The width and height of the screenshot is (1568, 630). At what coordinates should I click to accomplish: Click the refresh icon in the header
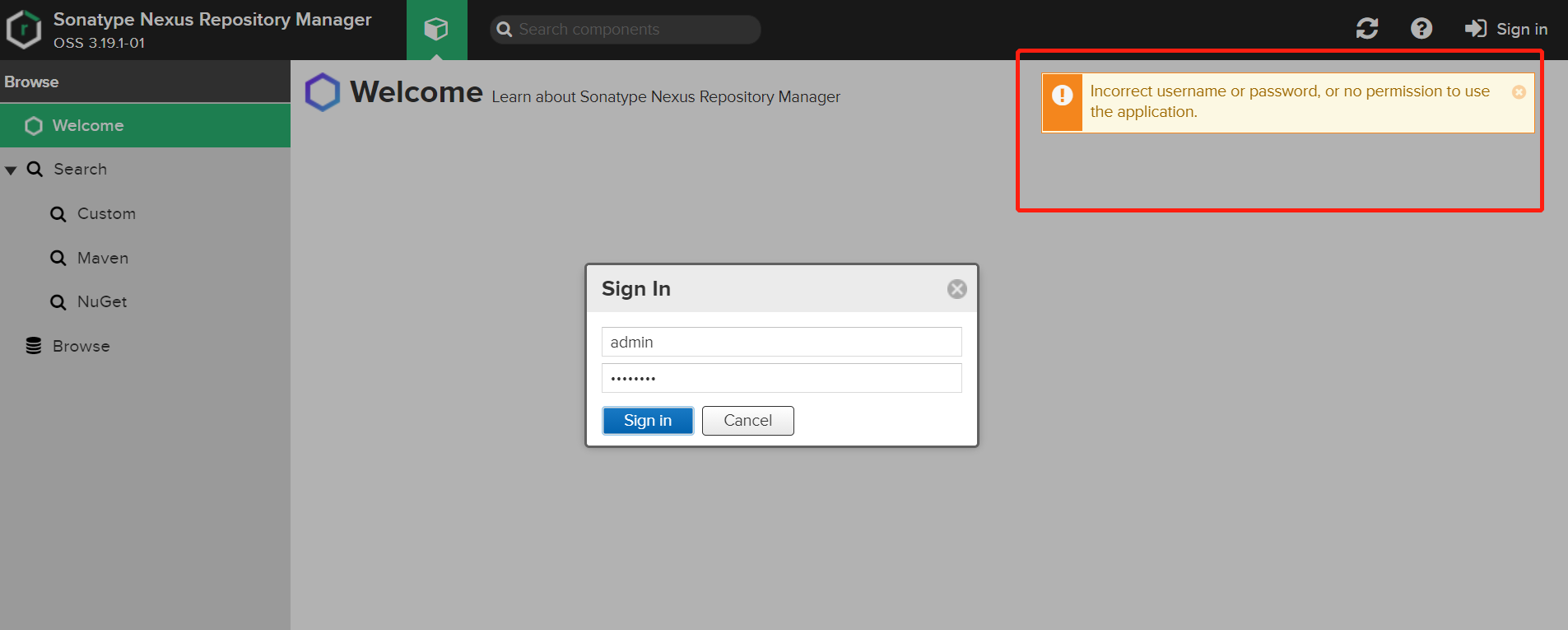coord(1367,29)
